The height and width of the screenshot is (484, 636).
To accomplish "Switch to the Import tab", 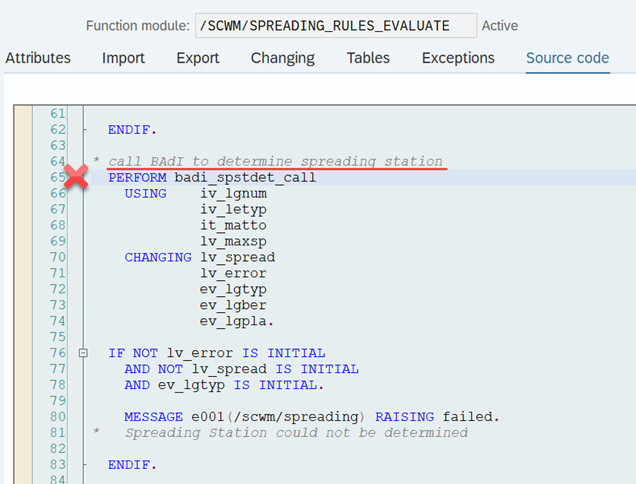I will pos(123,58).
